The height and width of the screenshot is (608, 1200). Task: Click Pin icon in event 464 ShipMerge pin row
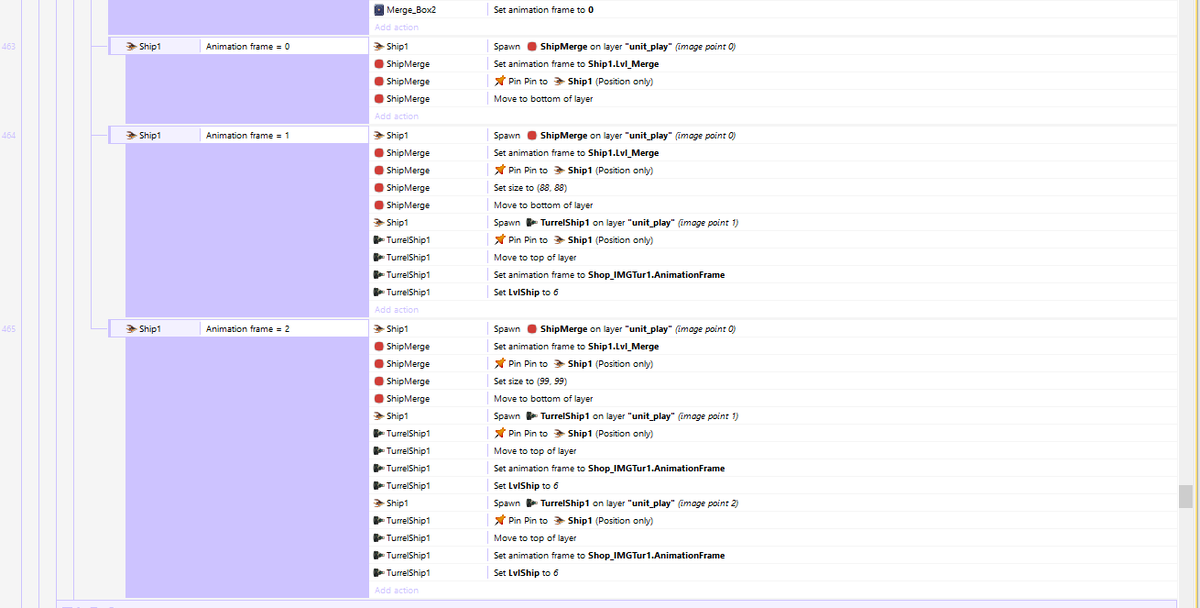tap(500, 170)
